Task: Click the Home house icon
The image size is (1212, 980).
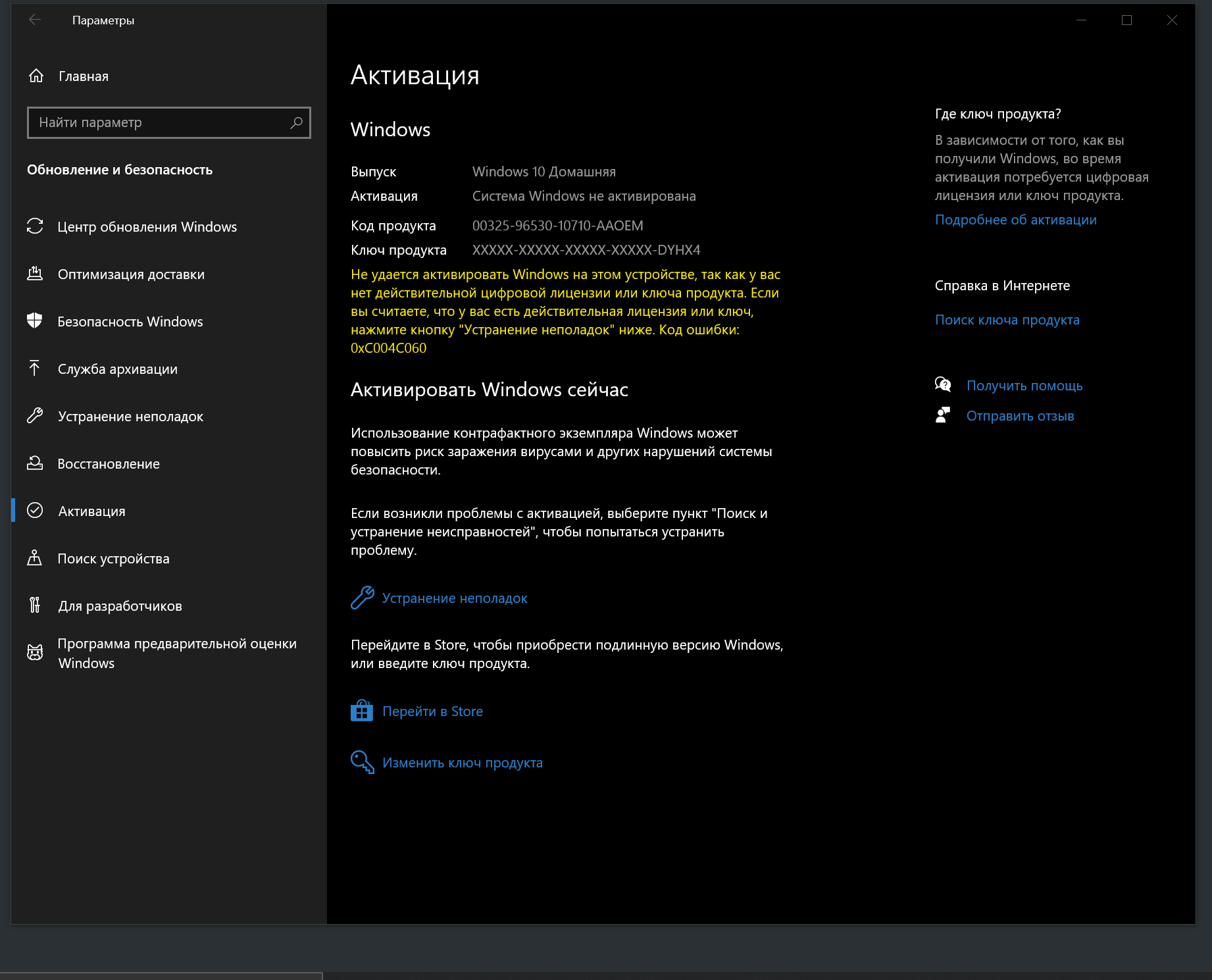Action: [x=36, y=76]
